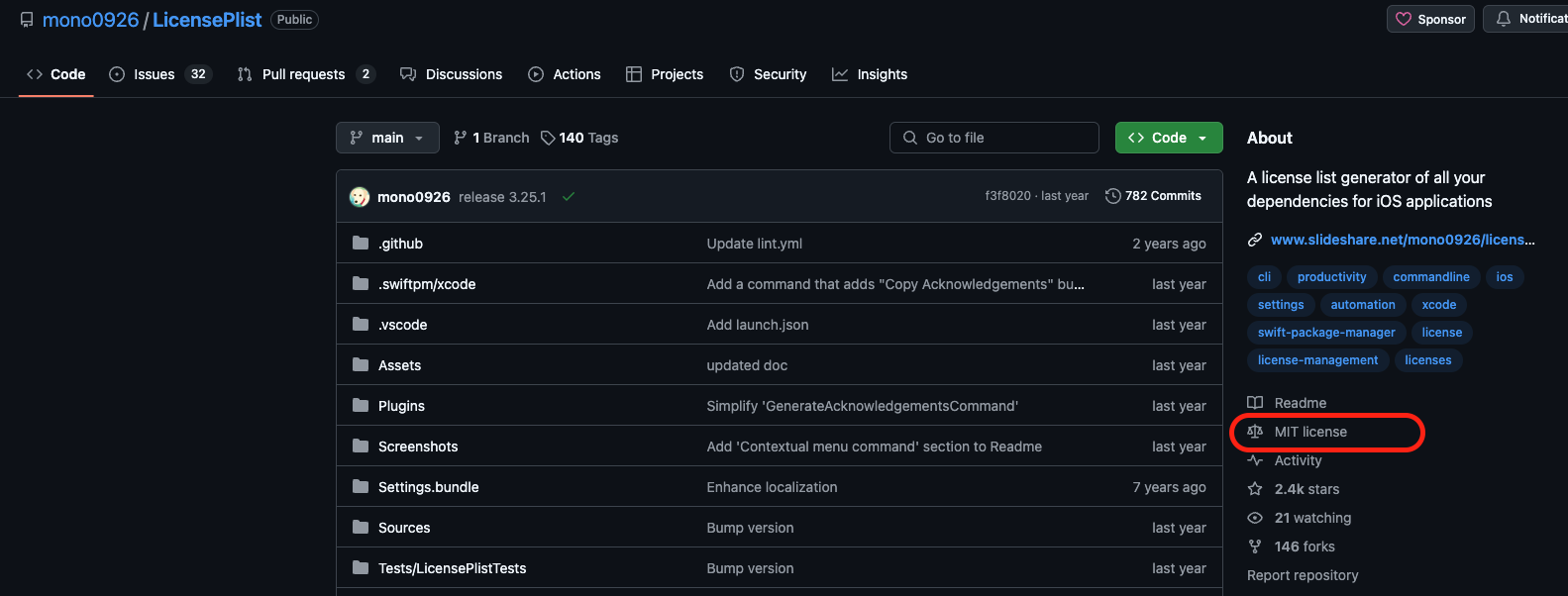Open the Settings.bundle folder

(428, 487)
